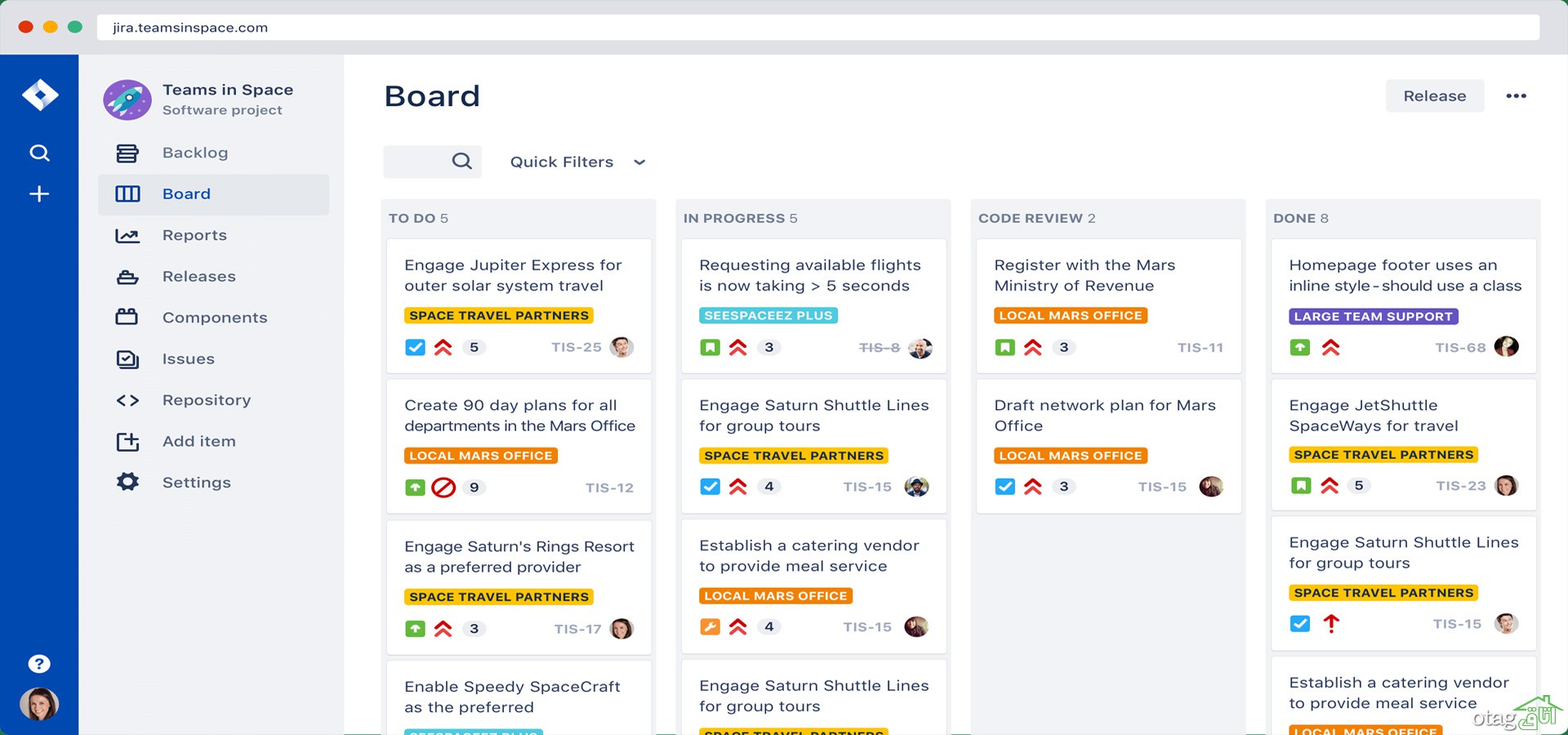Screen dimensions: 1568x735
Task: Click the plus icon to create an issue
Action: pos(39,194)
